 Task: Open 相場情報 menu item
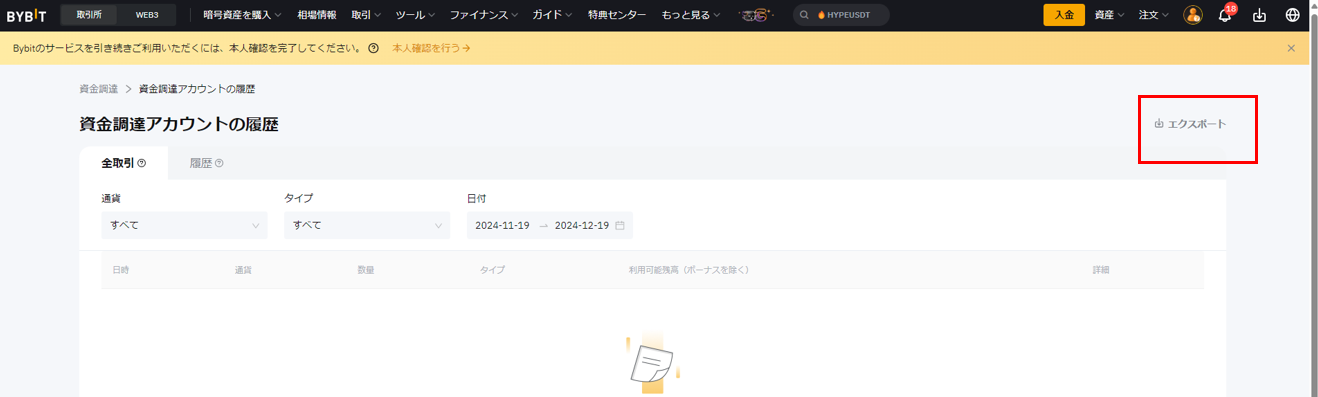tap(317, 15)
